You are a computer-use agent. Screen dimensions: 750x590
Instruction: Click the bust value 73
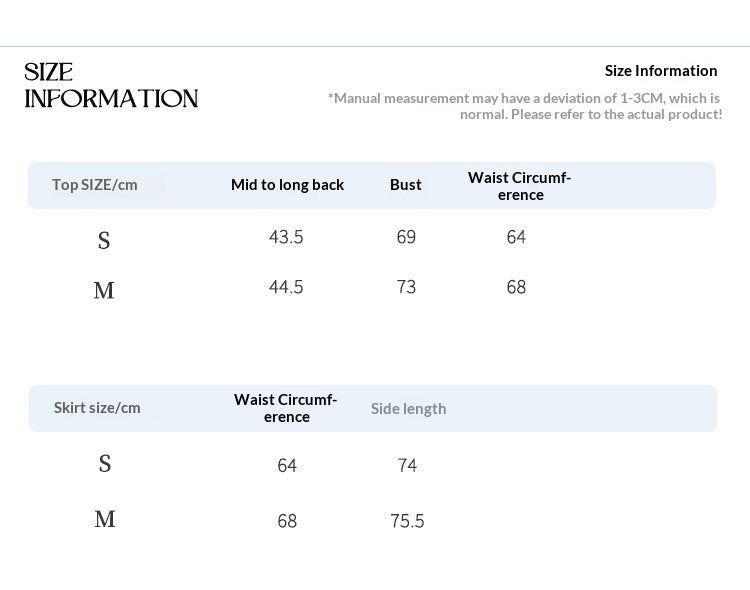(406, 287)
